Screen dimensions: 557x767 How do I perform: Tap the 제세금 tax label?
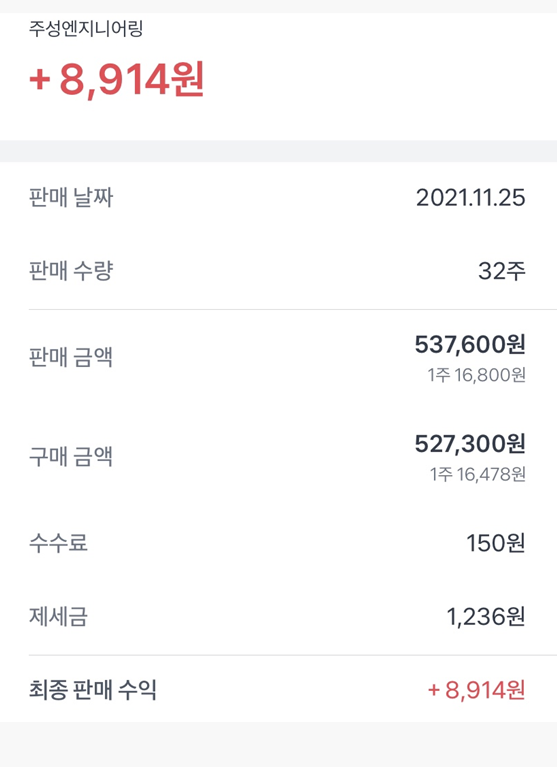(x=58, y=616)
